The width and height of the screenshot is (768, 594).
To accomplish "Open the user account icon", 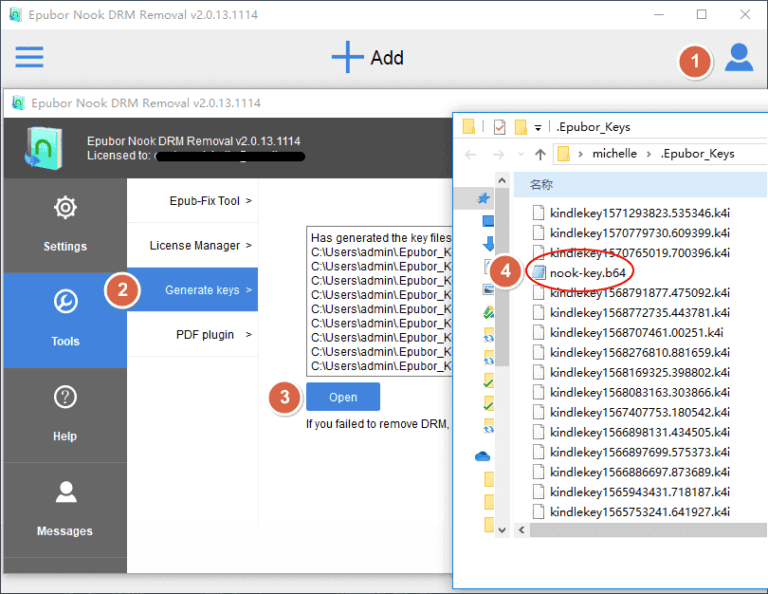I will pos(739,58).
